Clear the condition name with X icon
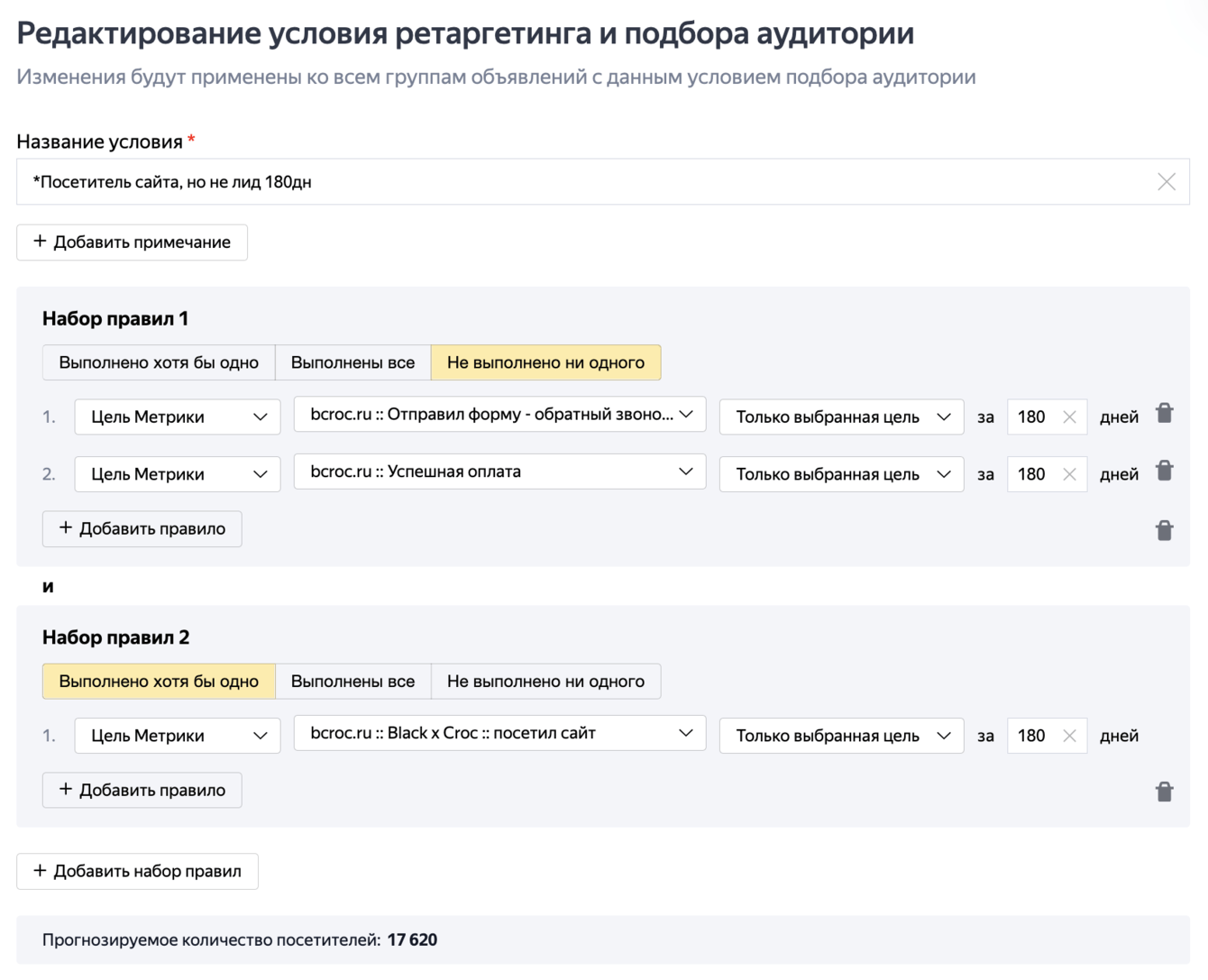Image resolution: width=1208 pixels, height=980 pixels. [1166, 182]
